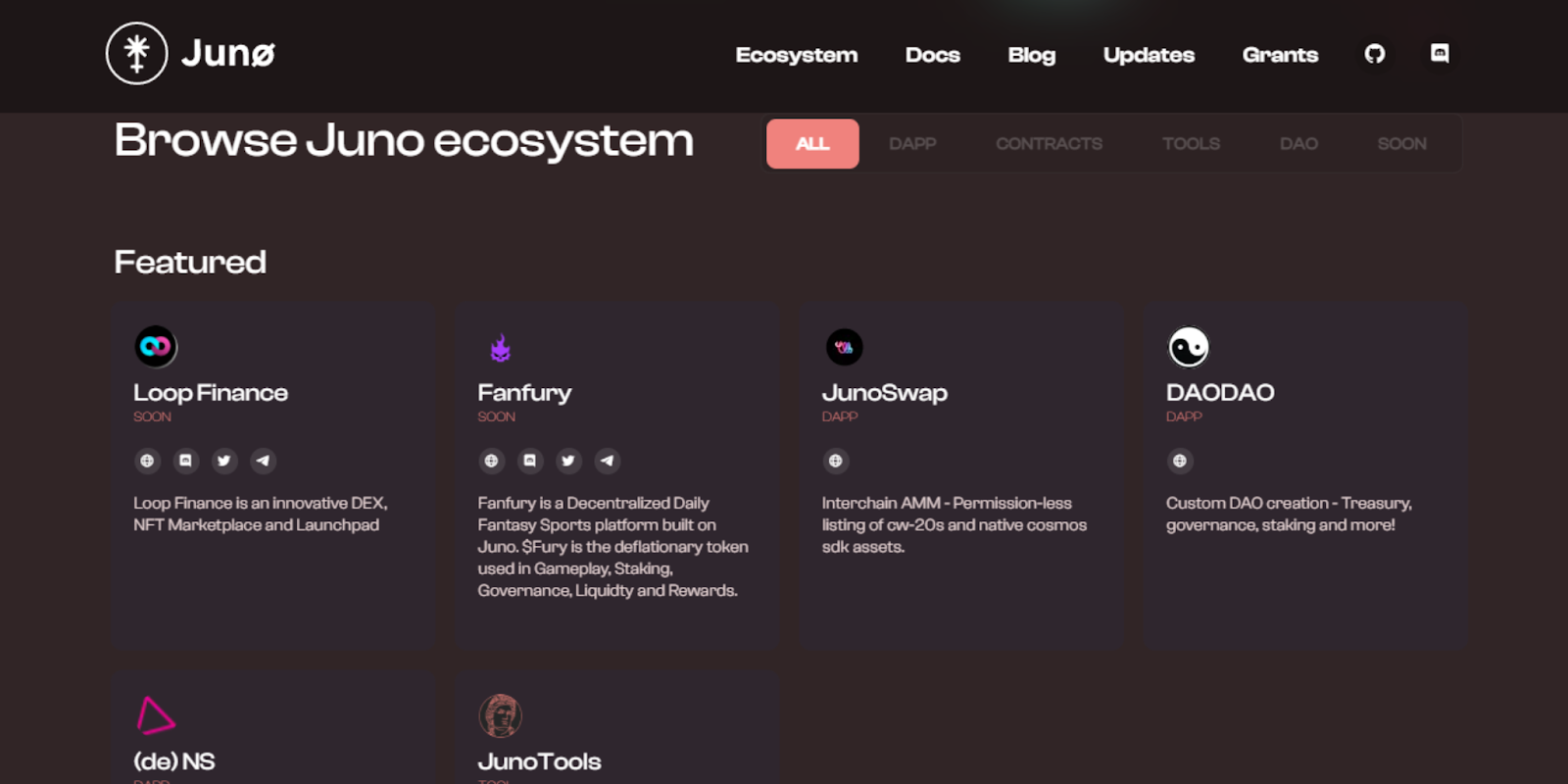Click Browse Juno ecosystem heading
The width and height of the screenshot is (1568, 784).
[404, 140]
